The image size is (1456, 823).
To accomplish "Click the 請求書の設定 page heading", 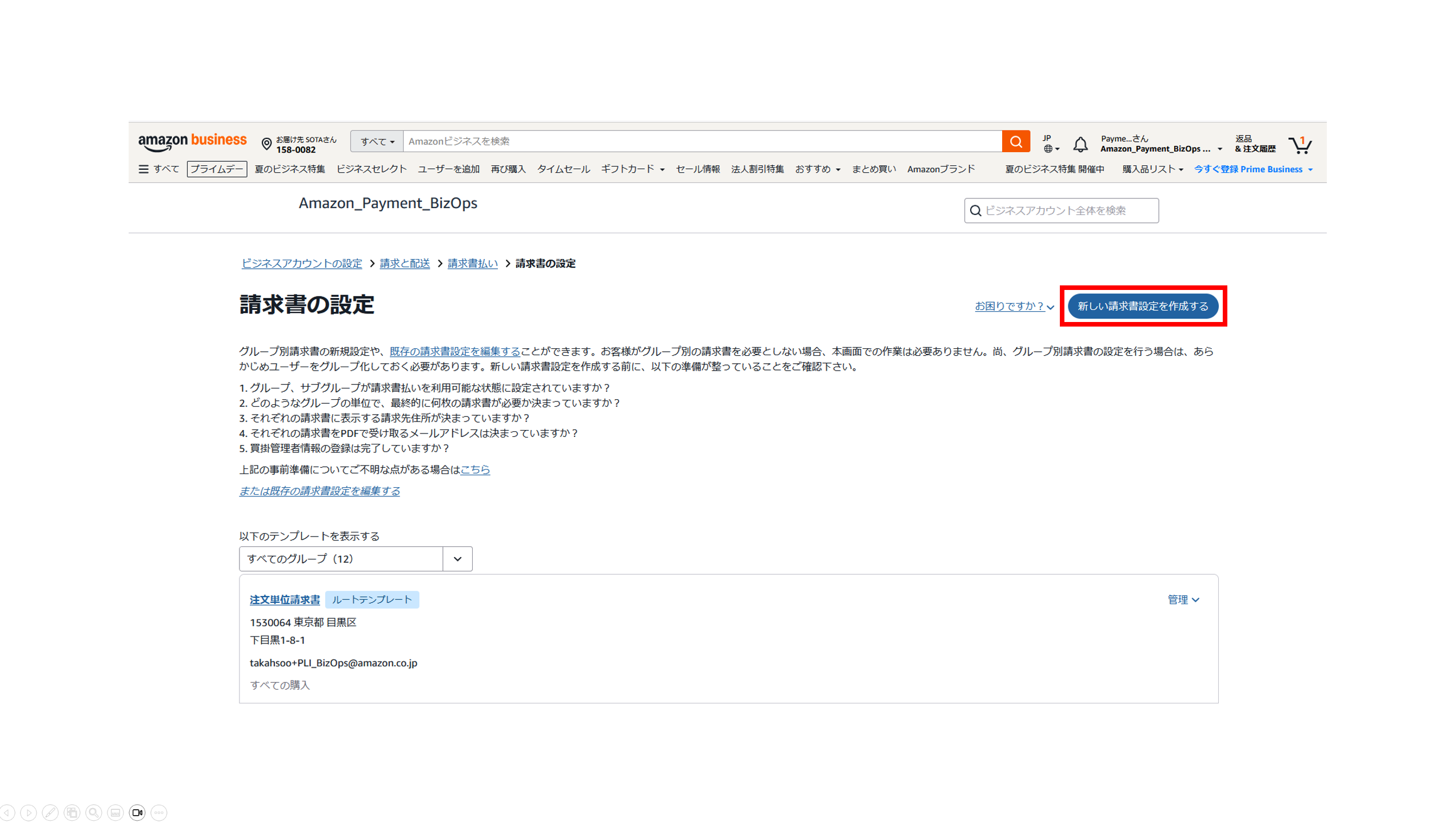I will [x=307, y=304].
